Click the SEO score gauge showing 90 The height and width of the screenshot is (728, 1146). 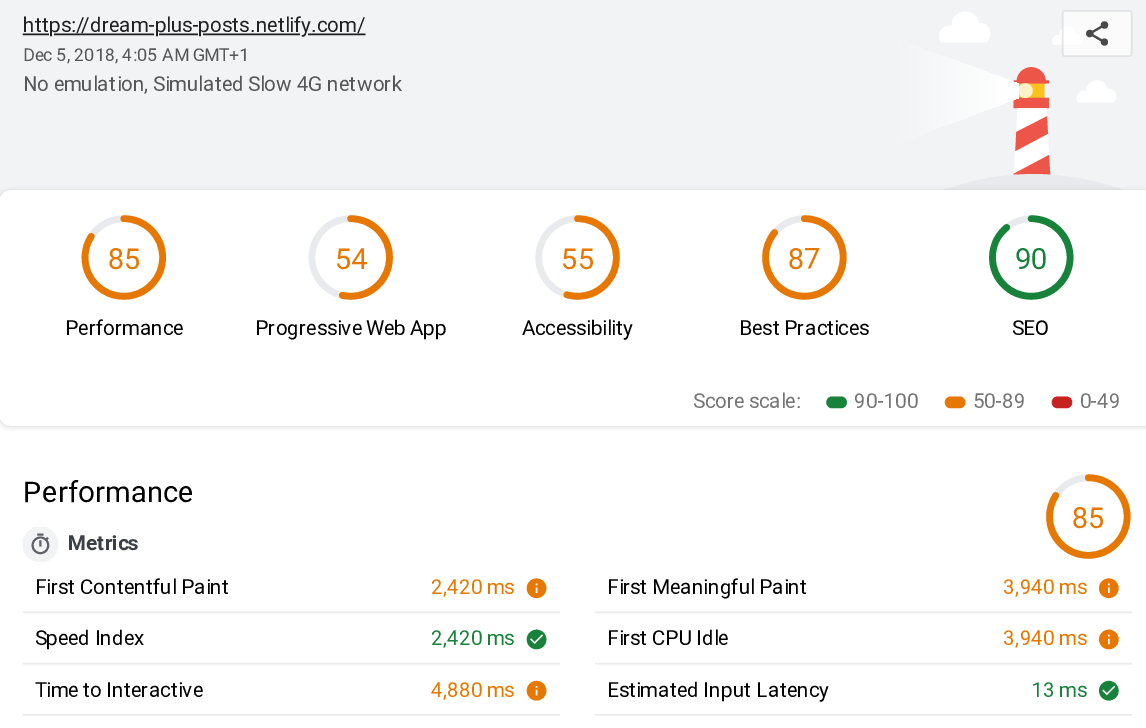click(1030, 259)
